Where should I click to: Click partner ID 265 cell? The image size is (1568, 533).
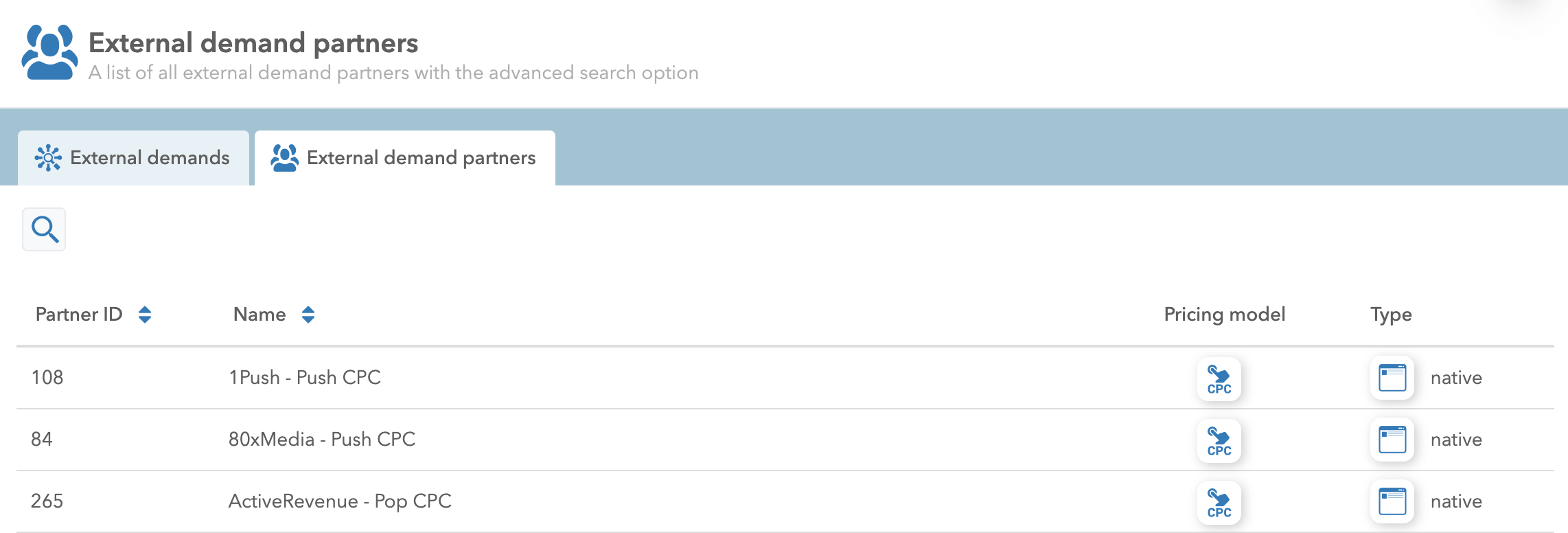point(47,501)
